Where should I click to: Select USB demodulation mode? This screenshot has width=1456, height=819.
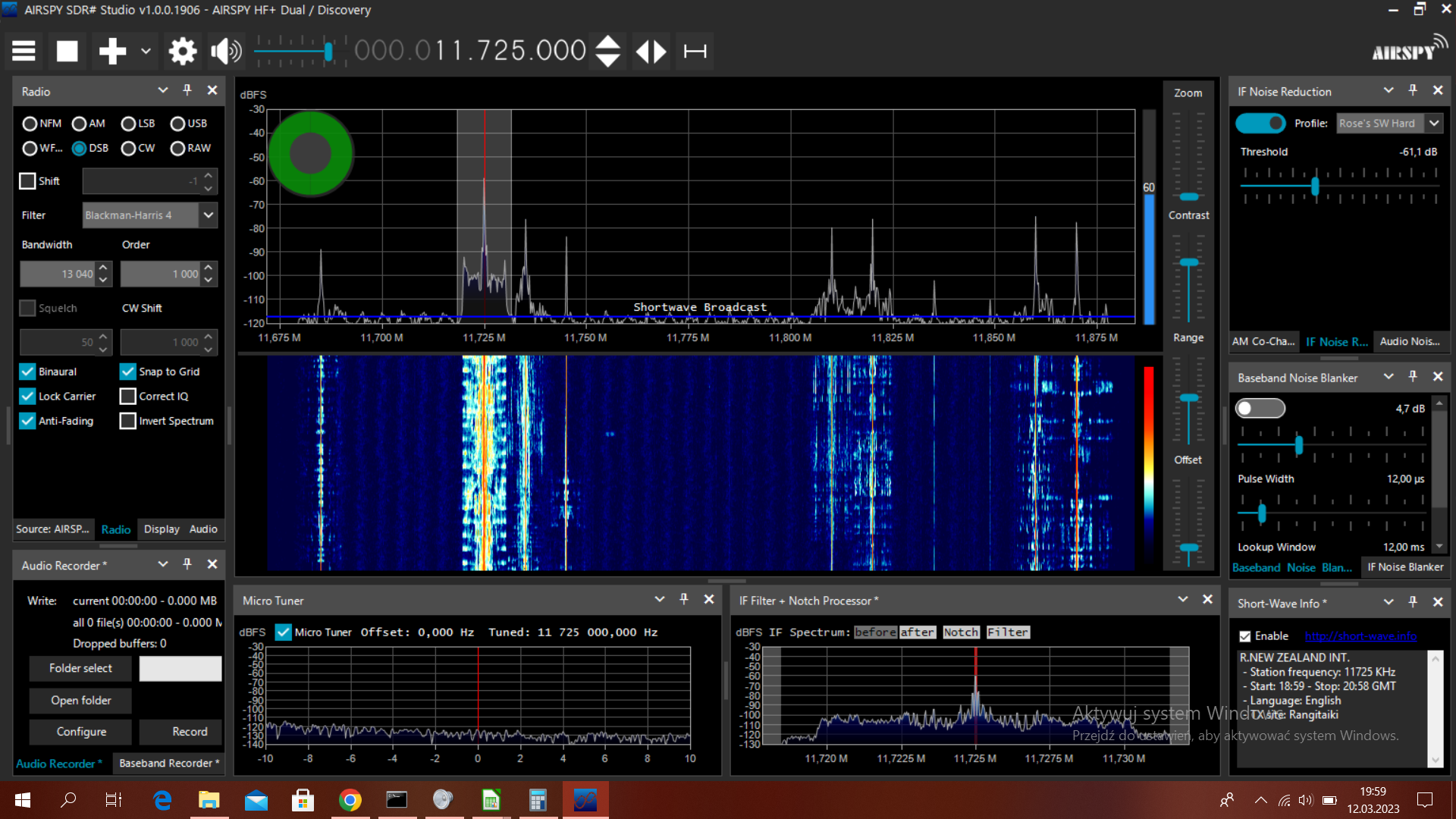pyautogui.click(x=177, y=124)
